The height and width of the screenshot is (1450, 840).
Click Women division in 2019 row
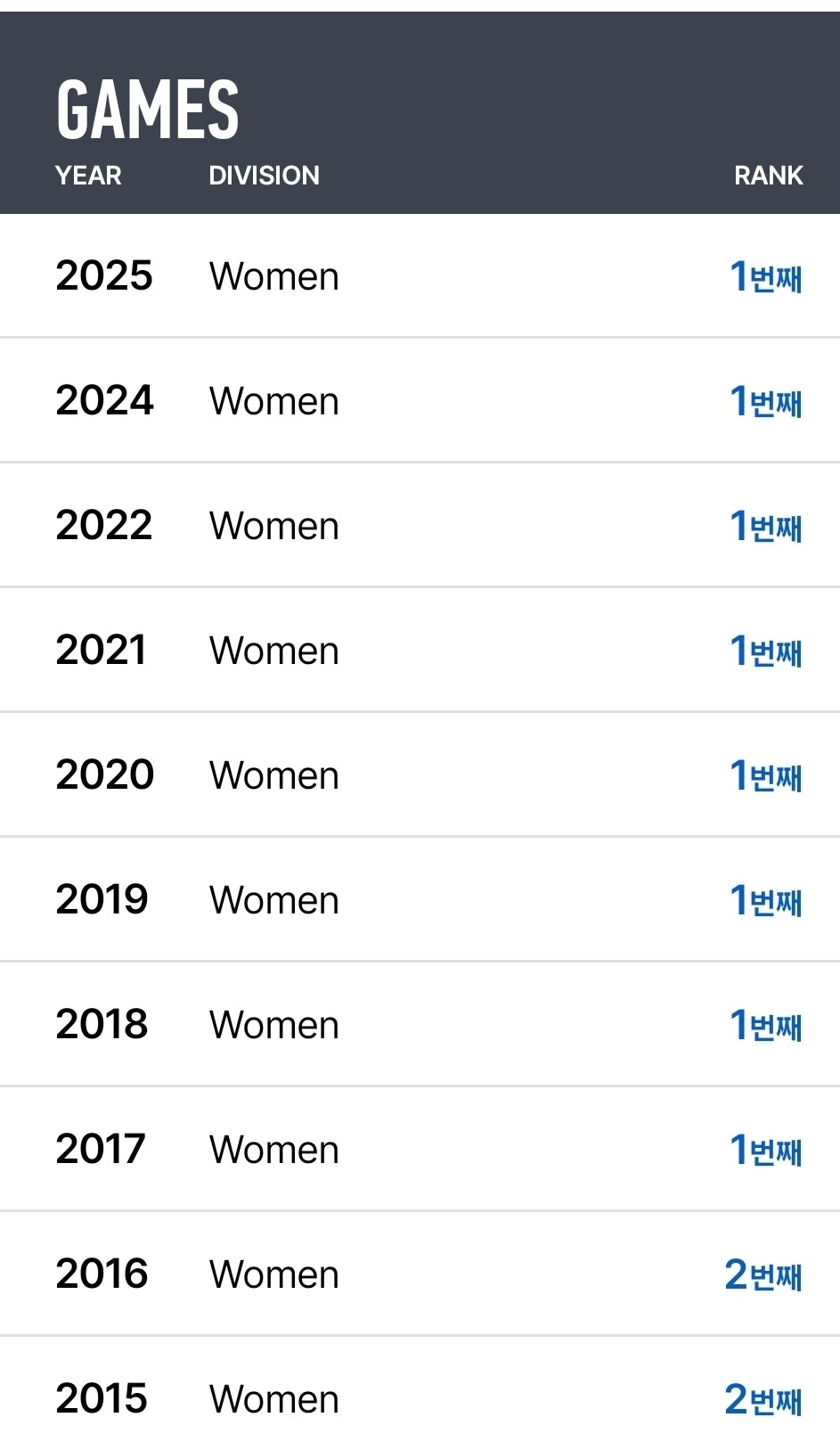(x=274, y=900)
